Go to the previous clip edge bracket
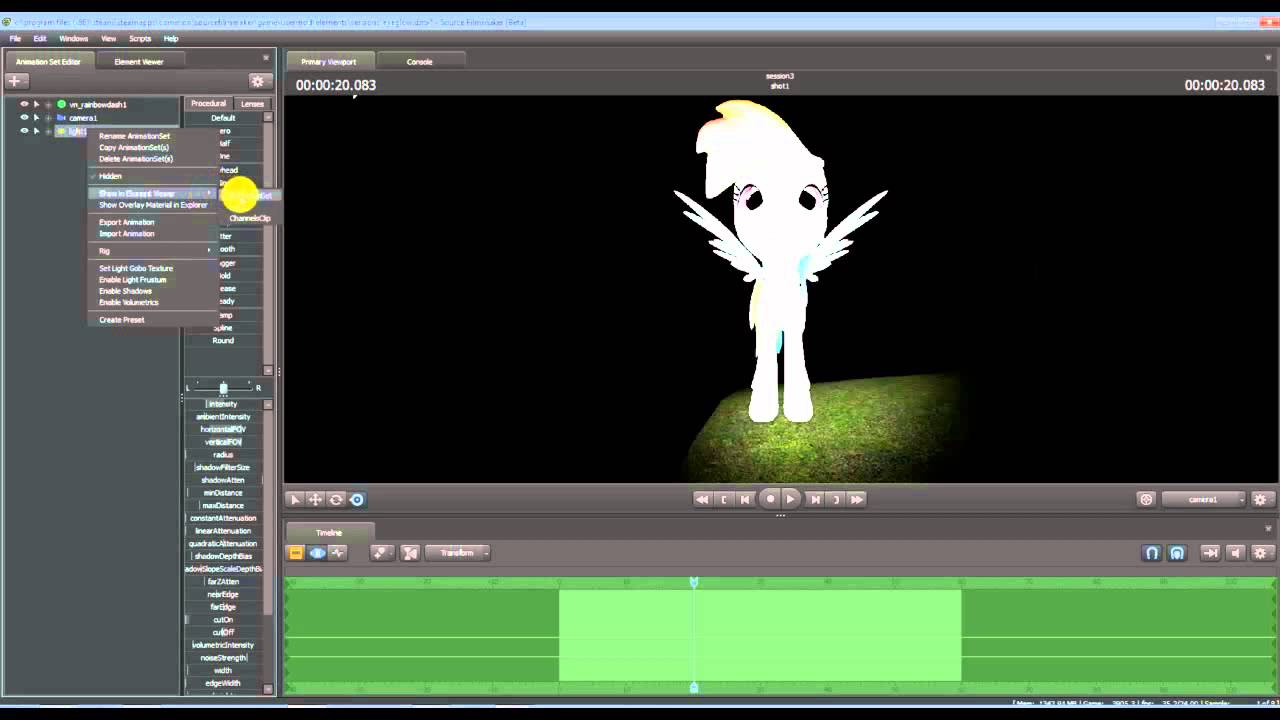This screenshot has height=720, width=1280. pos(725,499)
